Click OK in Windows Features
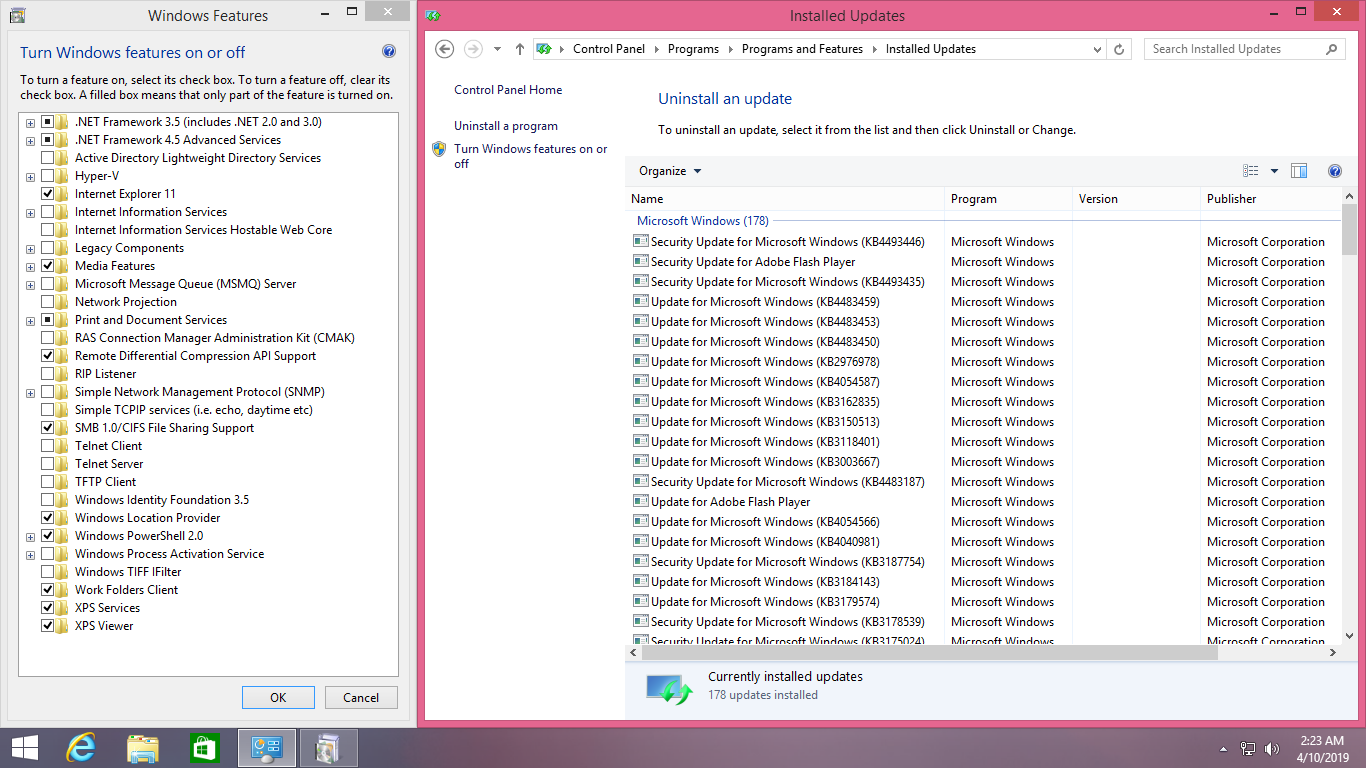Screen dimensions: 1366x768 [x=278, y=698]
